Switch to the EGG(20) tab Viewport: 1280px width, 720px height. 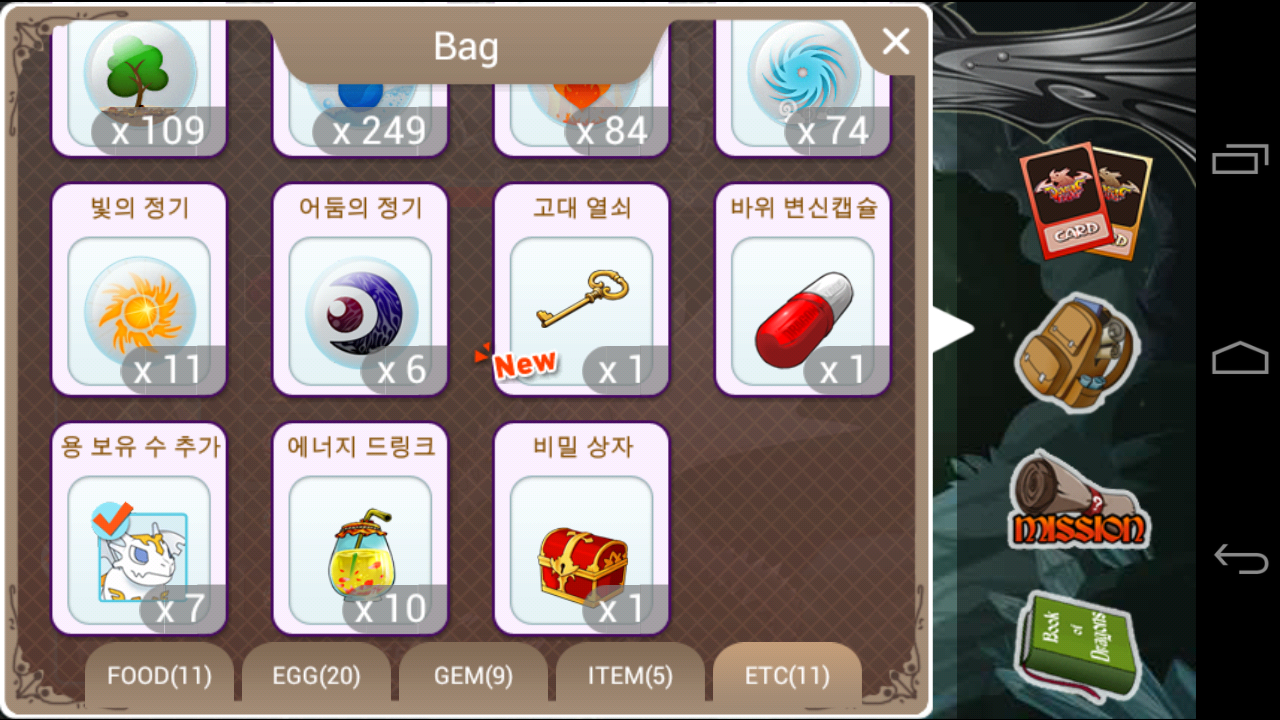pos(316,675)
